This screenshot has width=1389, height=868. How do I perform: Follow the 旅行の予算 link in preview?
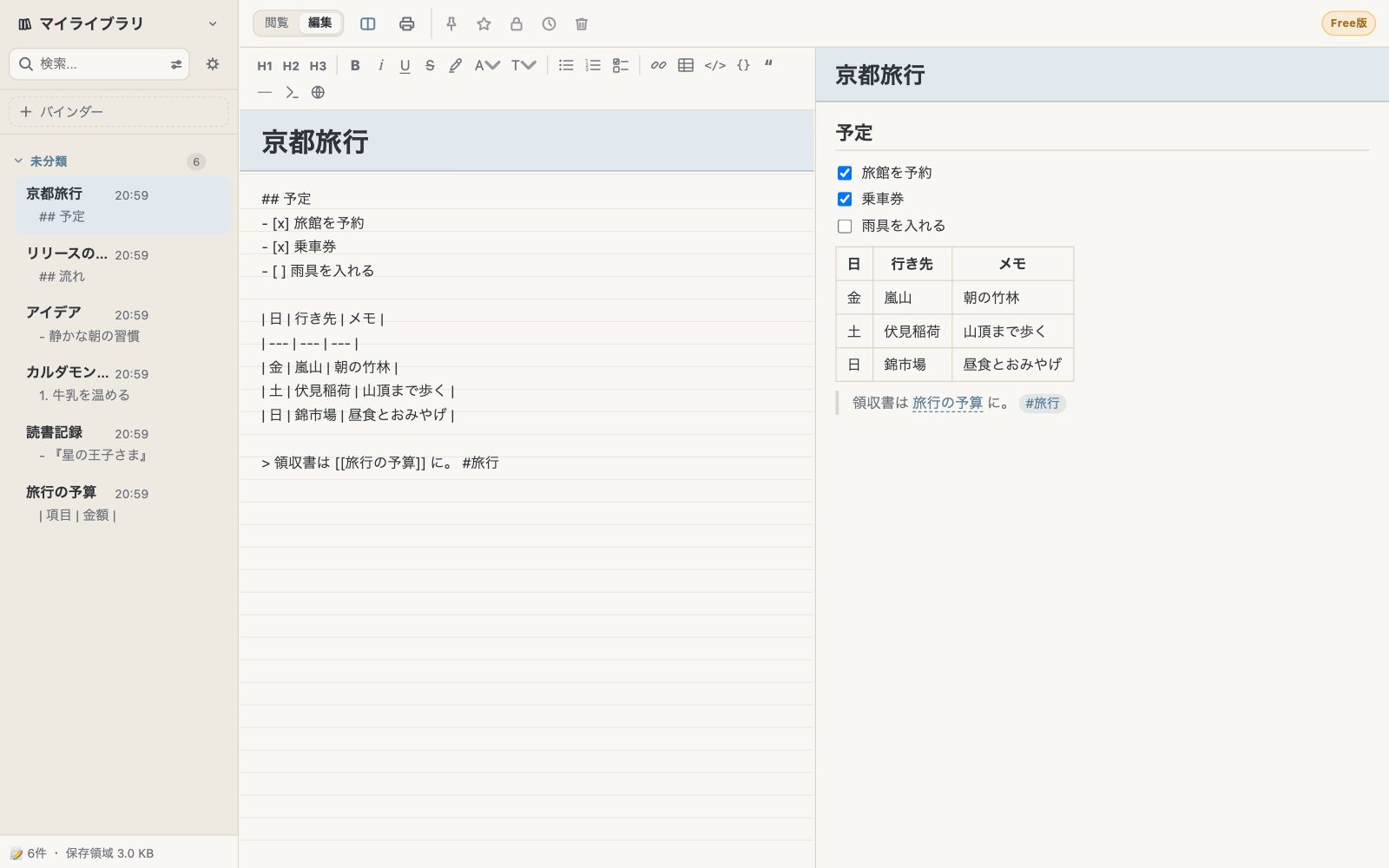pyautogui.click(x=947, y=403)
